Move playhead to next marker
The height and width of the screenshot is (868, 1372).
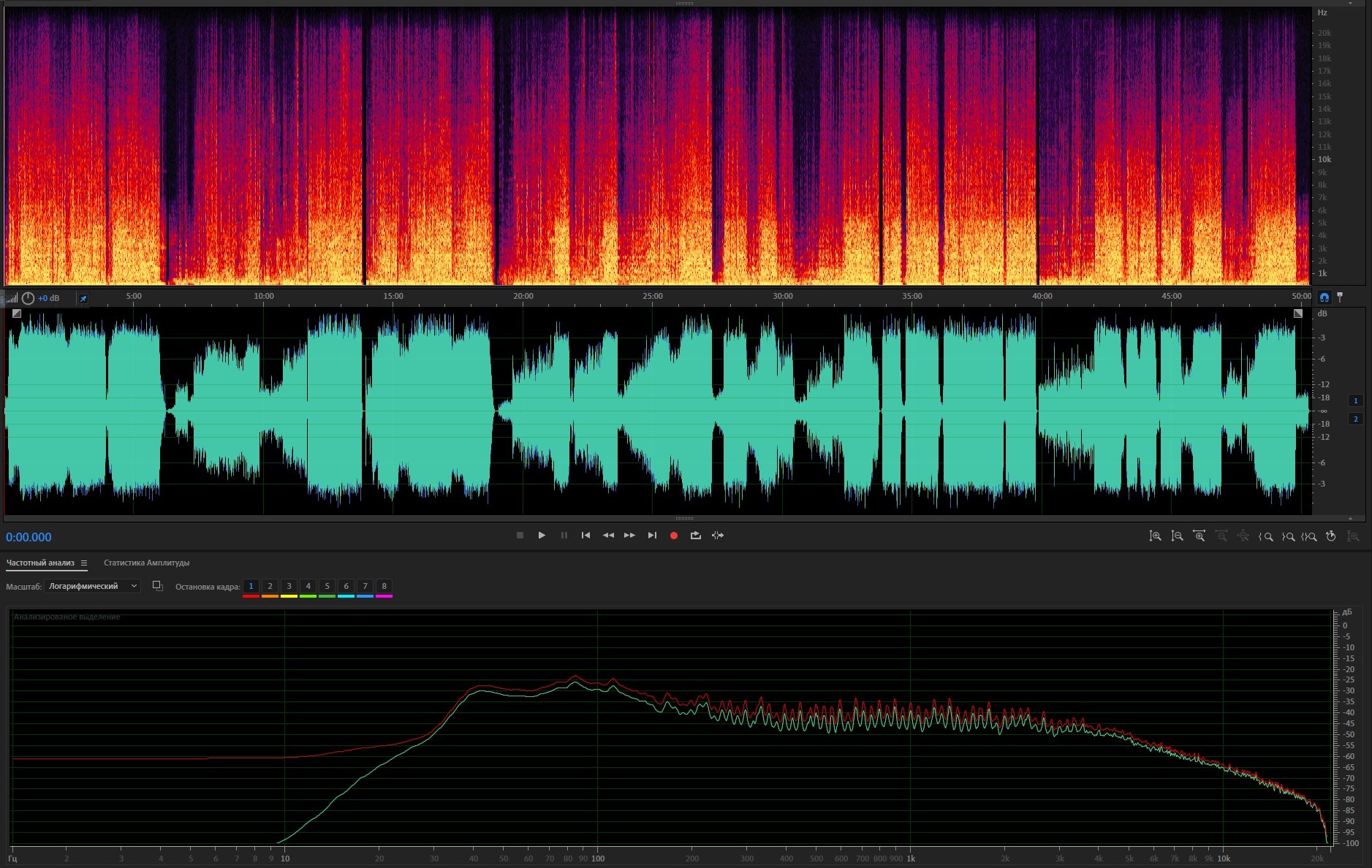point(652,536)
